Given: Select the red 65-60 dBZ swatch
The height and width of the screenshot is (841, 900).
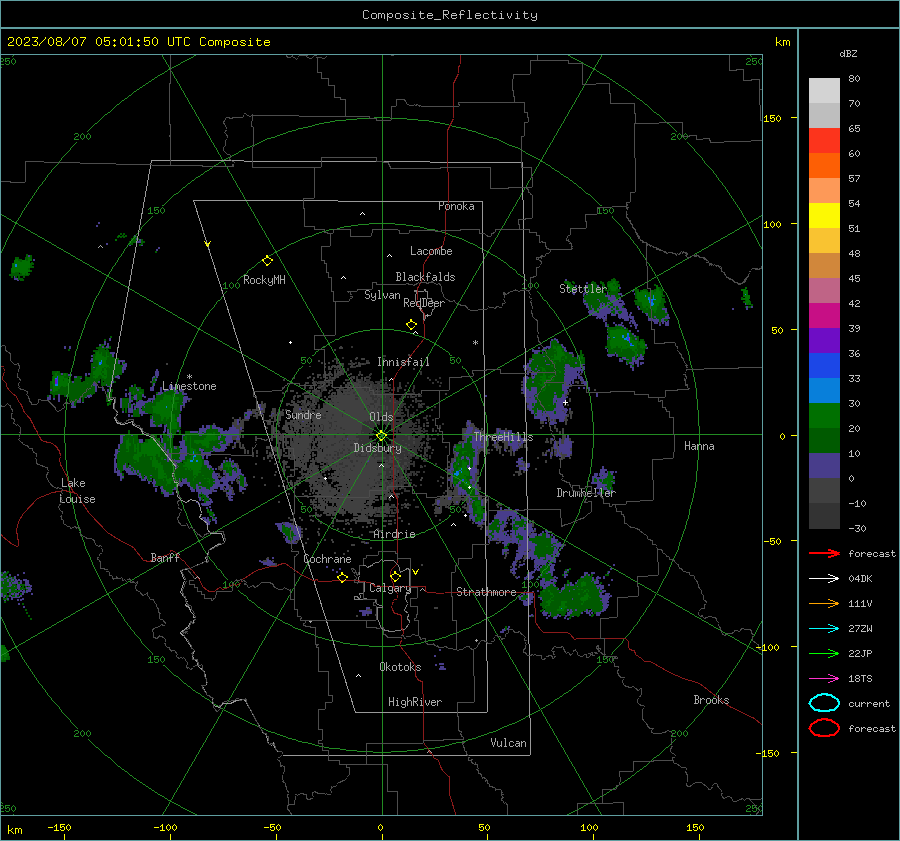Looking at the screenshot, I should [824, 141].
